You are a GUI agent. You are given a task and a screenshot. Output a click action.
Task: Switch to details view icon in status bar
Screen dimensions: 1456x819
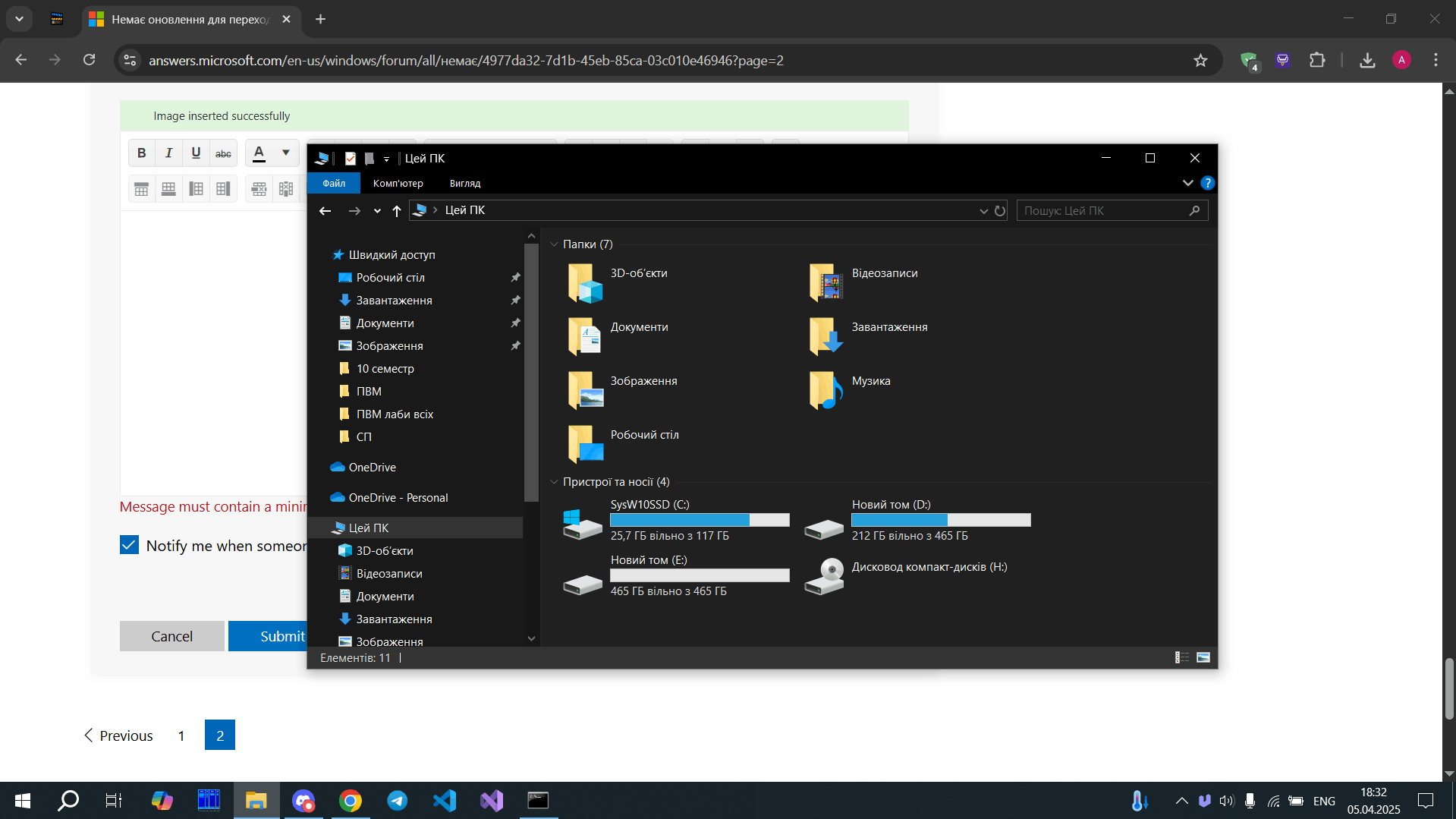tap(1182, 657)
